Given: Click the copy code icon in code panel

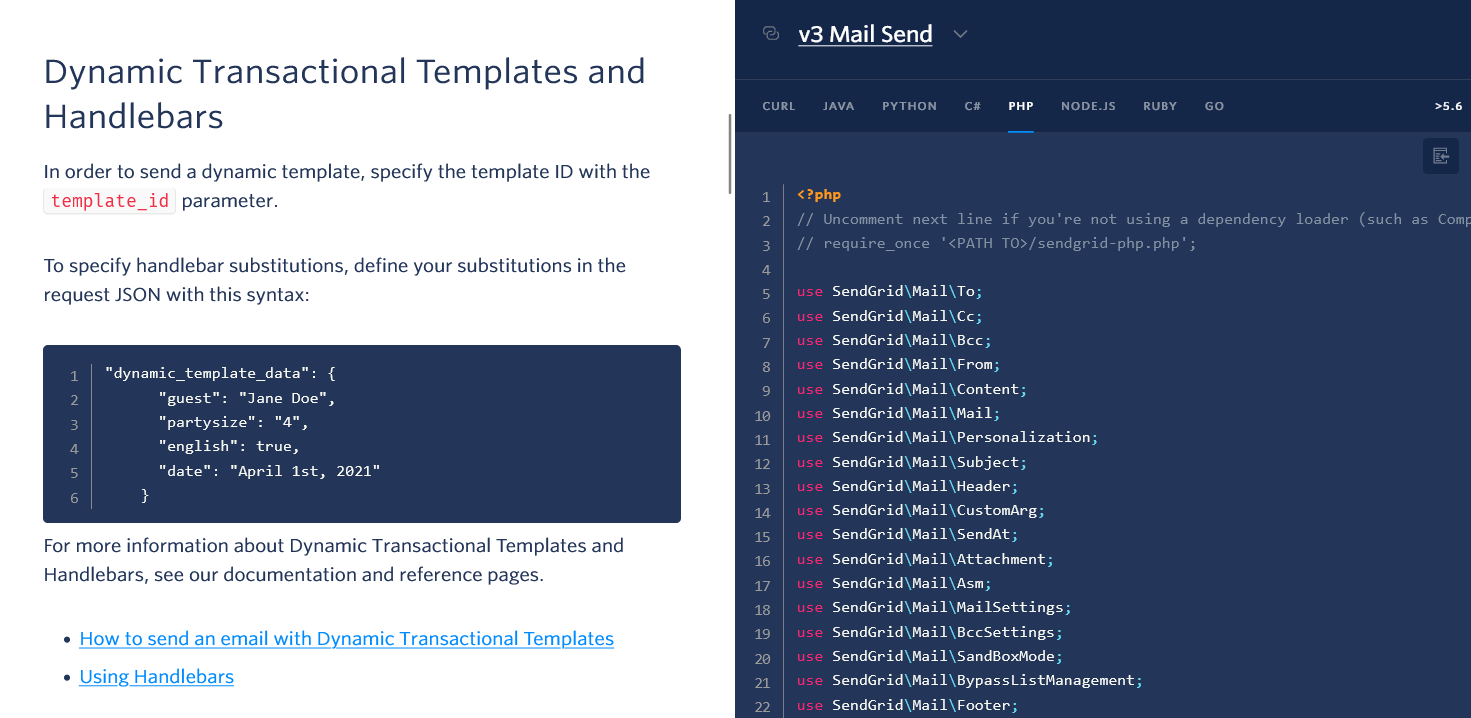Looking at the screenshot, I should coord(1441,156).
